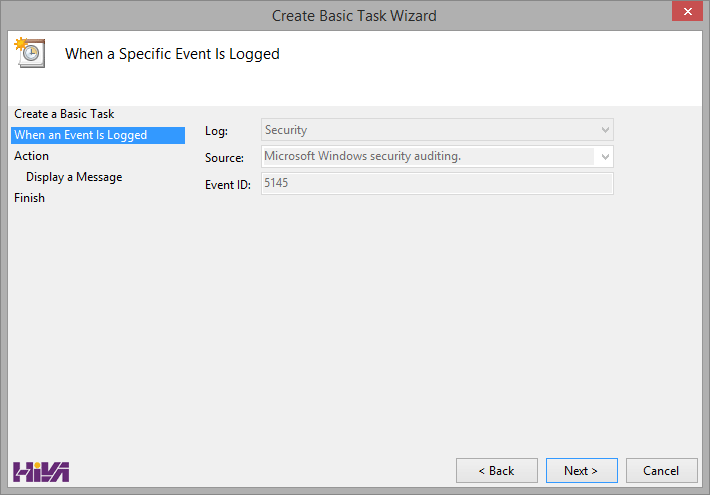Screen dimensions: 710x495
Task: Click the Event ID field containing 5145
Action: pyautogui.click(x=436, y=183)
